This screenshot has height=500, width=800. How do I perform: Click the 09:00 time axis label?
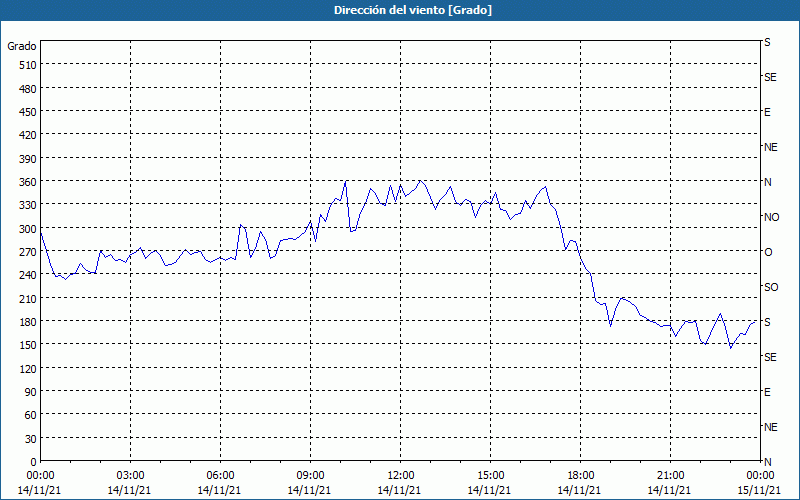coord(310,476)
